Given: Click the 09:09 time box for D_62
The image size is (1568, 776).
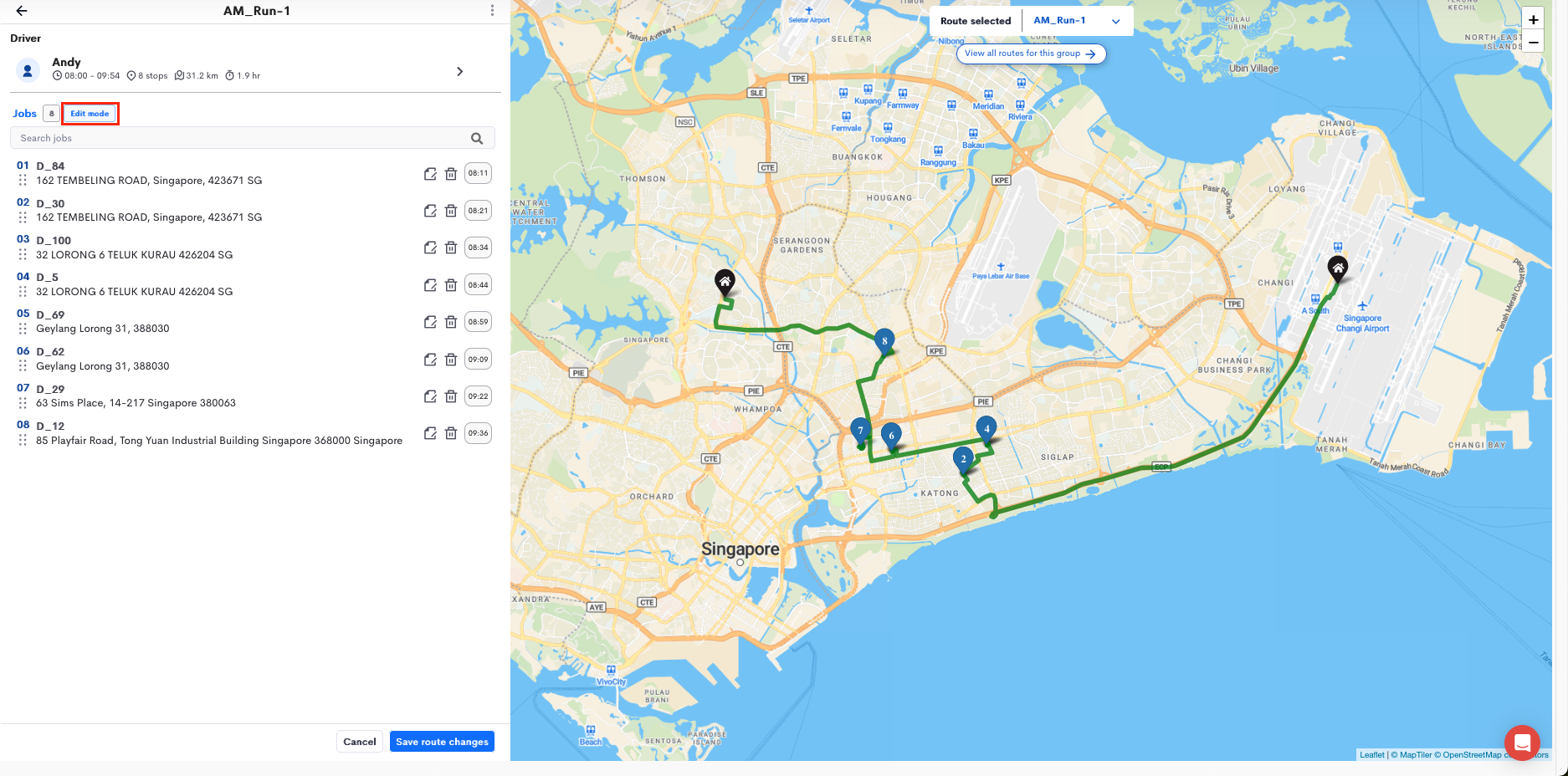Looking at the screenshot, I should pos(478,360).
